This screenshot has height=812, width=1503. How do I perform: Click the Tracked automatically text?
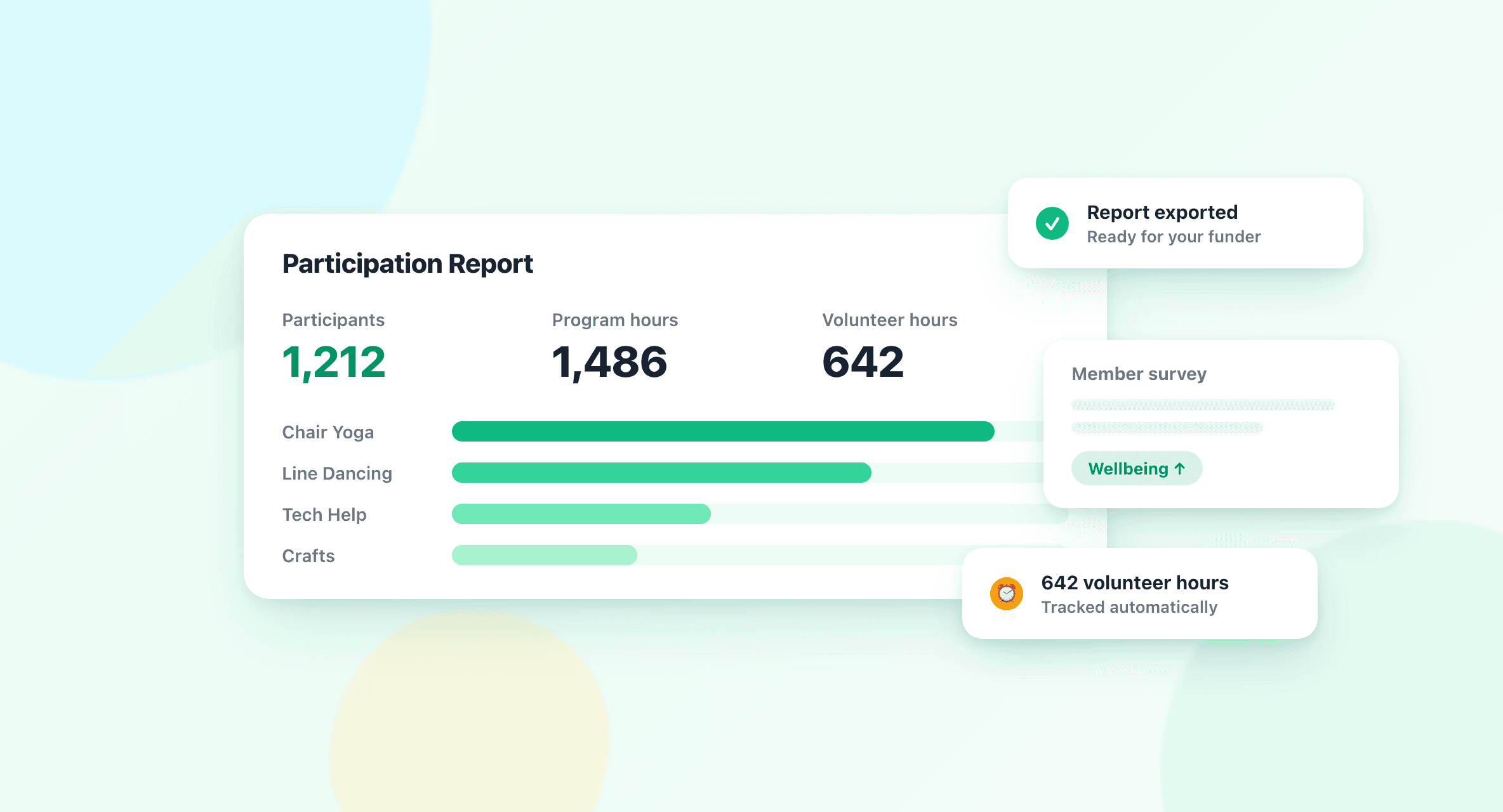1129,608
